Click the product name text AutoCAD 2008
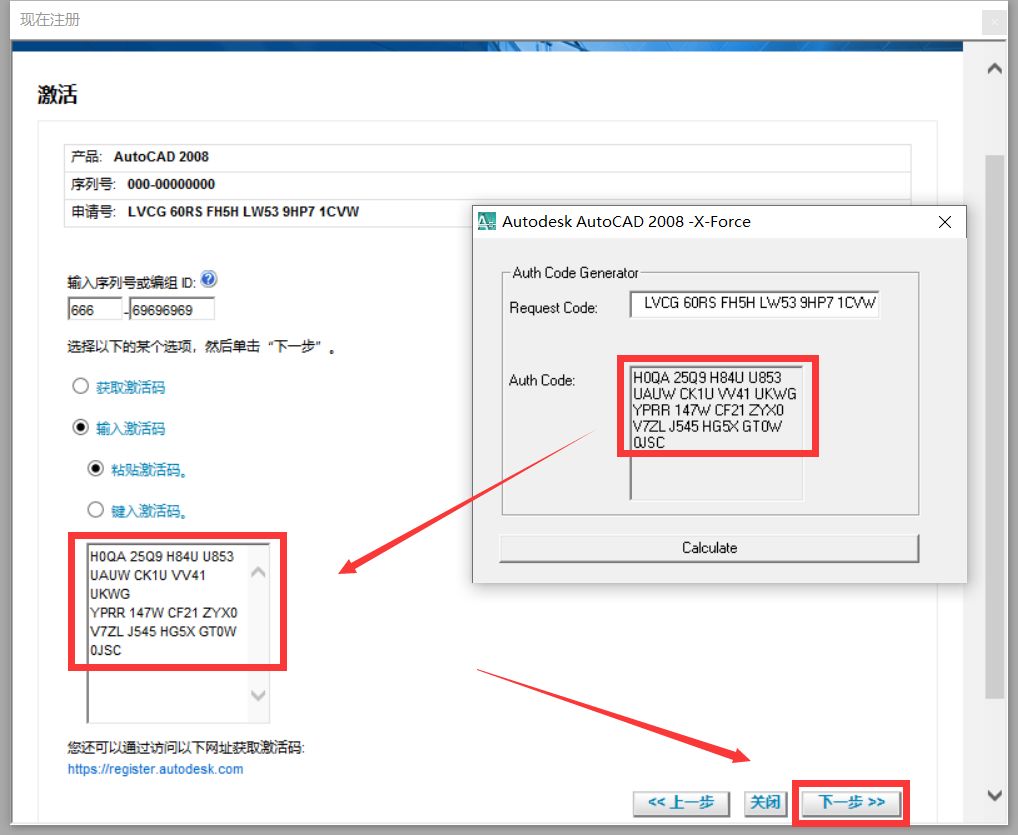 (x=161, y=156)
